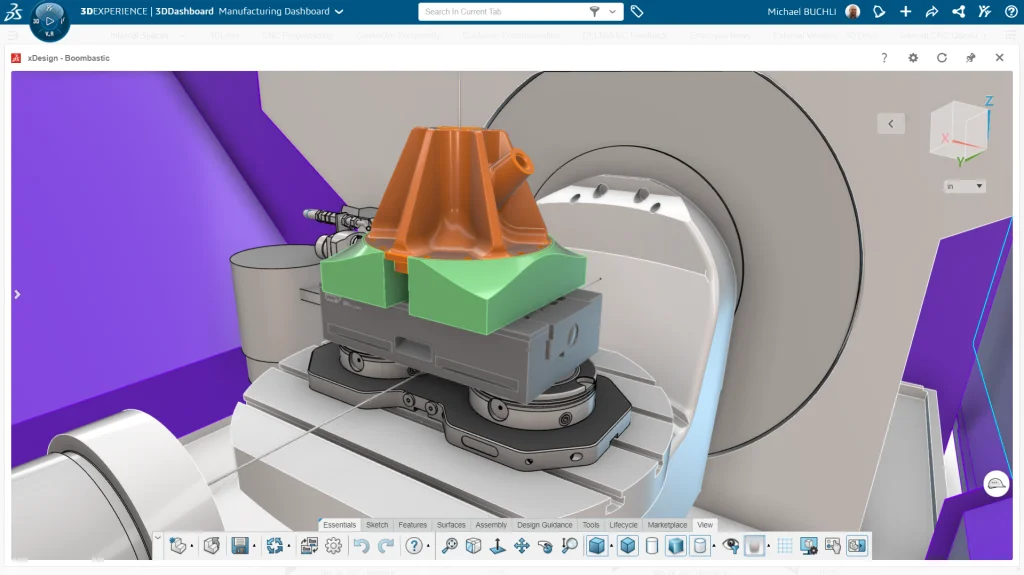Click the Redo arrow icon
Screen dimensions: 1024x575
[385, 546]
